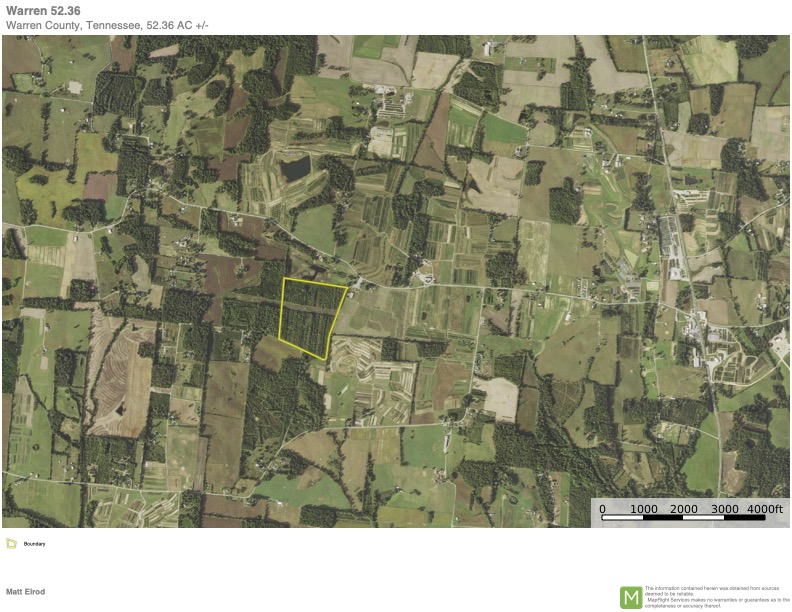
Task: Click the 4000ft label on the scale bar
Action: (x=765, y=509)
